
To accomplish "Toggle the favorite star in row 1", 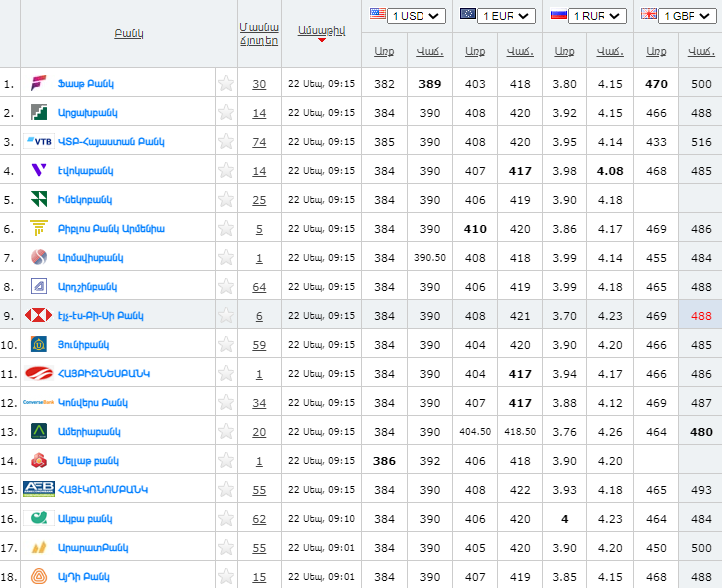I will pyautogui.click(x=226, y=83).
